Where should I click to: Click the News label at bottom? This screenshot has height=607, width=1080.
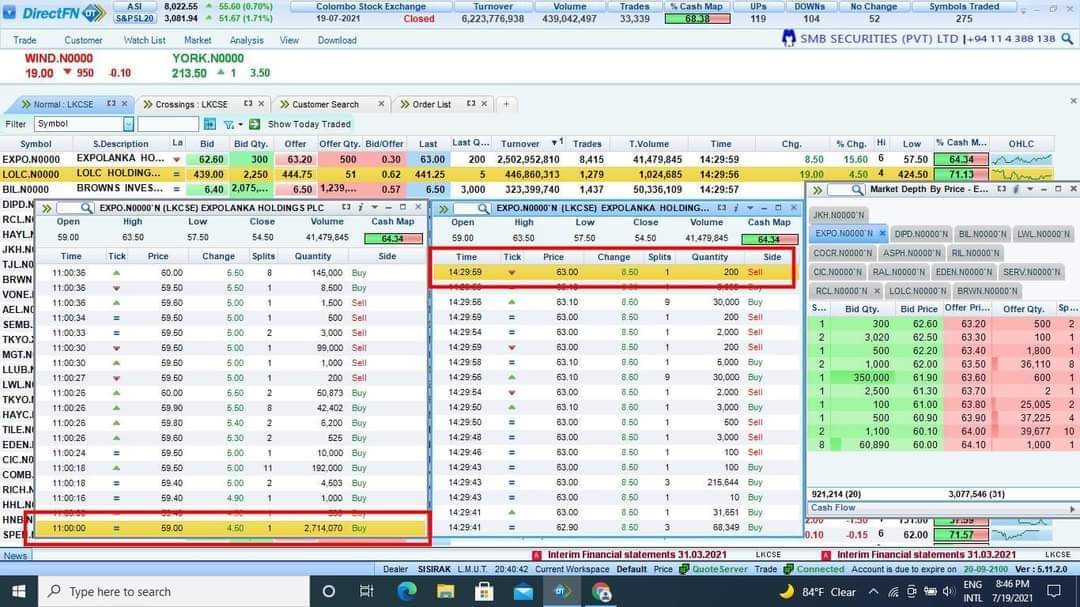coord(15,555)
